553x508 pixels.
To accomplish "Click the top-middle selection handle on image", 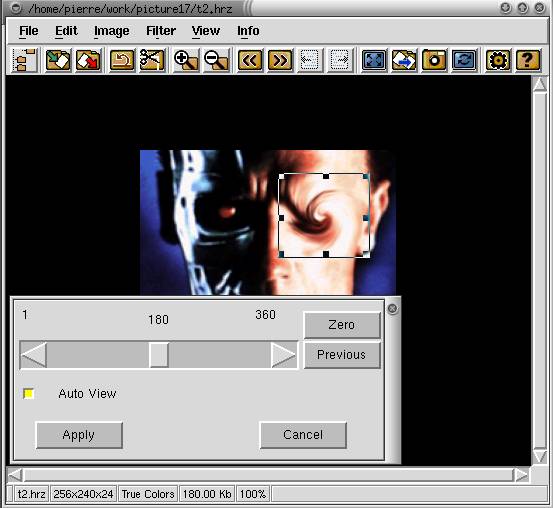I will click(326, 176).
